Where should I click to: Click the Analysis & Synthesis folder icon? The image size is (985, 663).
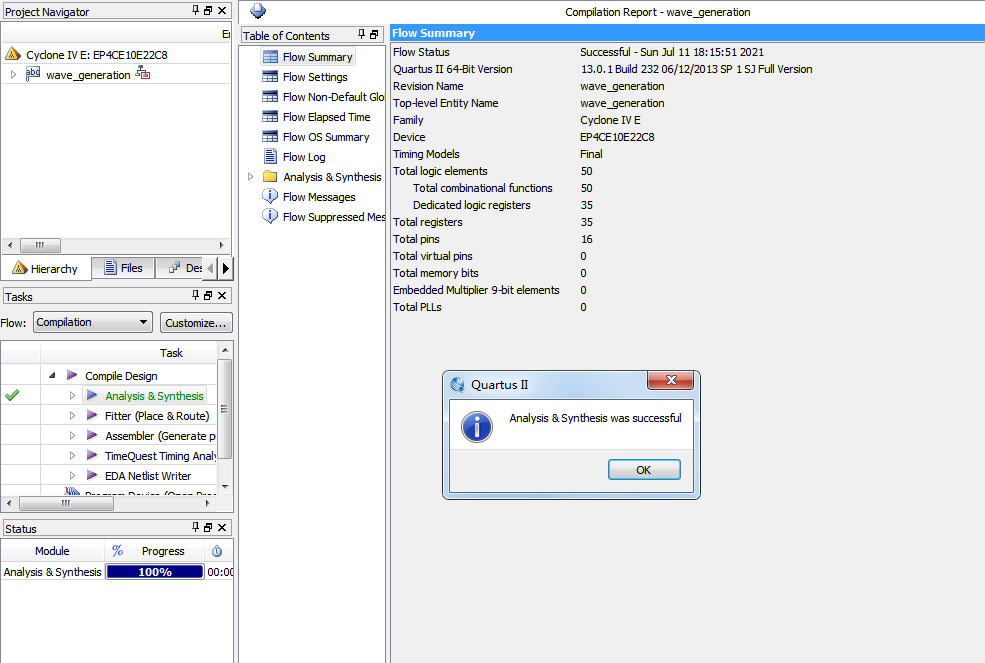click(x=270, y=177)
